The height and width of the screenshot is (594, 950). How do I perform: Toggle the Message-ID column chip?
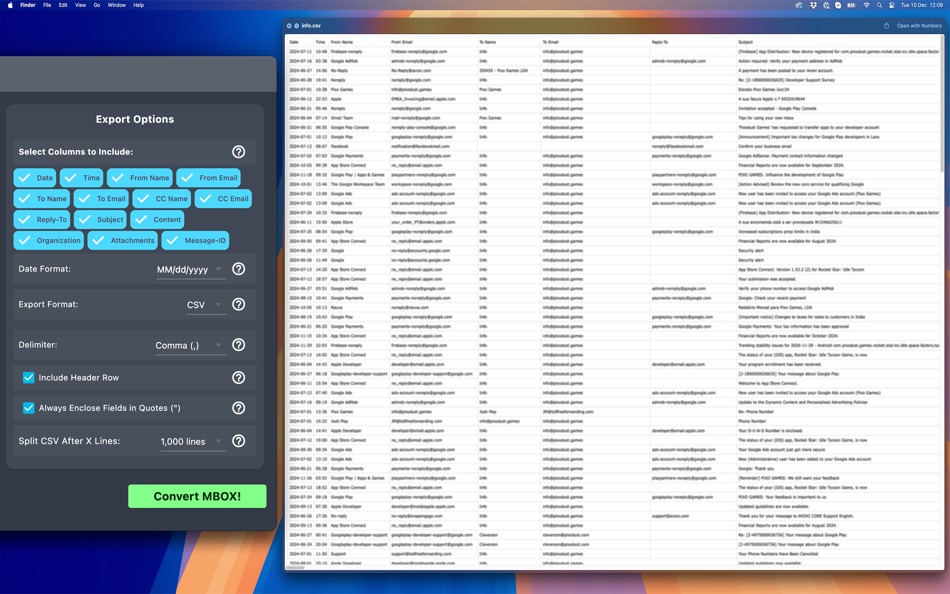(x=195, y=241)
